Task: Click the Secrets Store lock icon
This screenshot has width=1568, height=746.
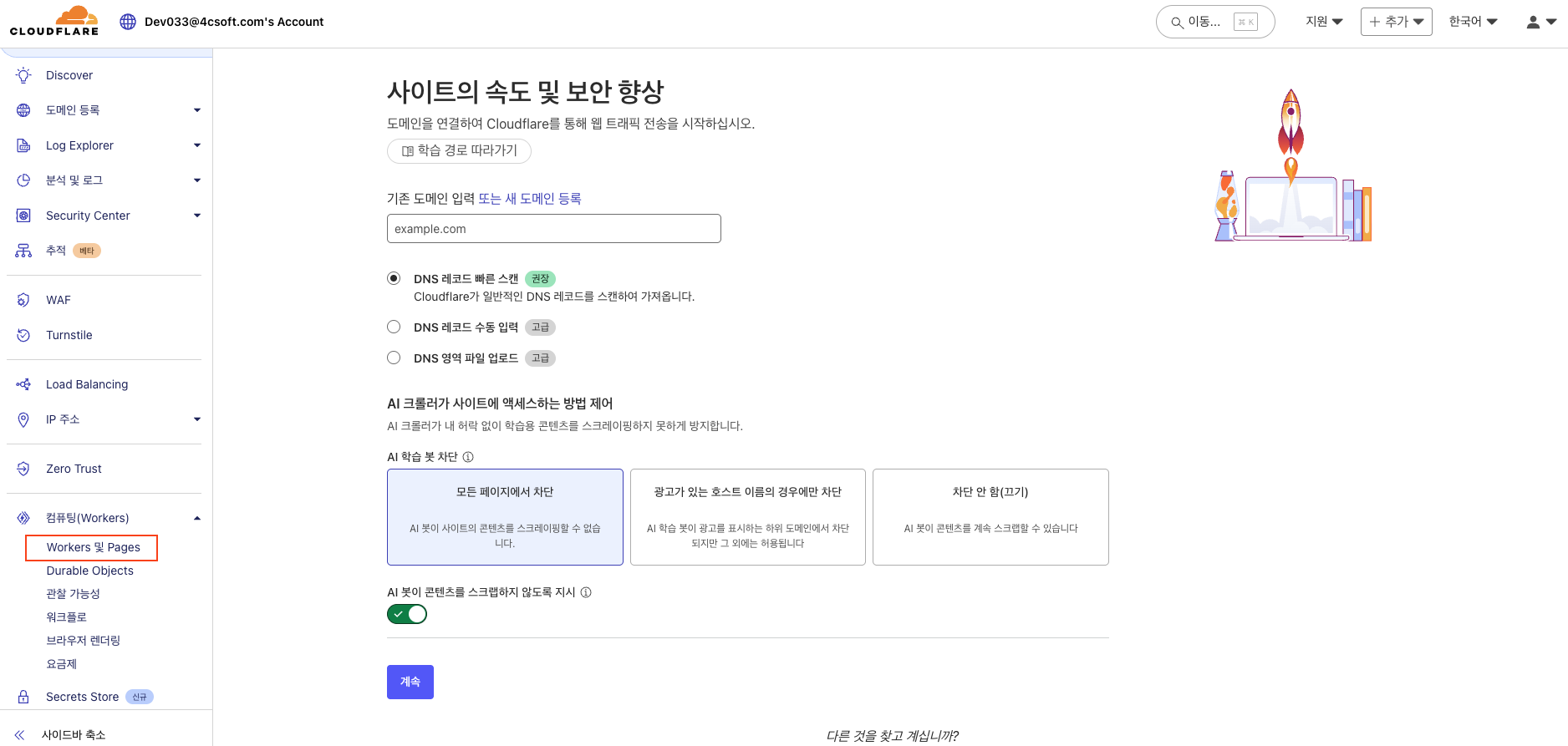Action: click(x=23, y=697)
